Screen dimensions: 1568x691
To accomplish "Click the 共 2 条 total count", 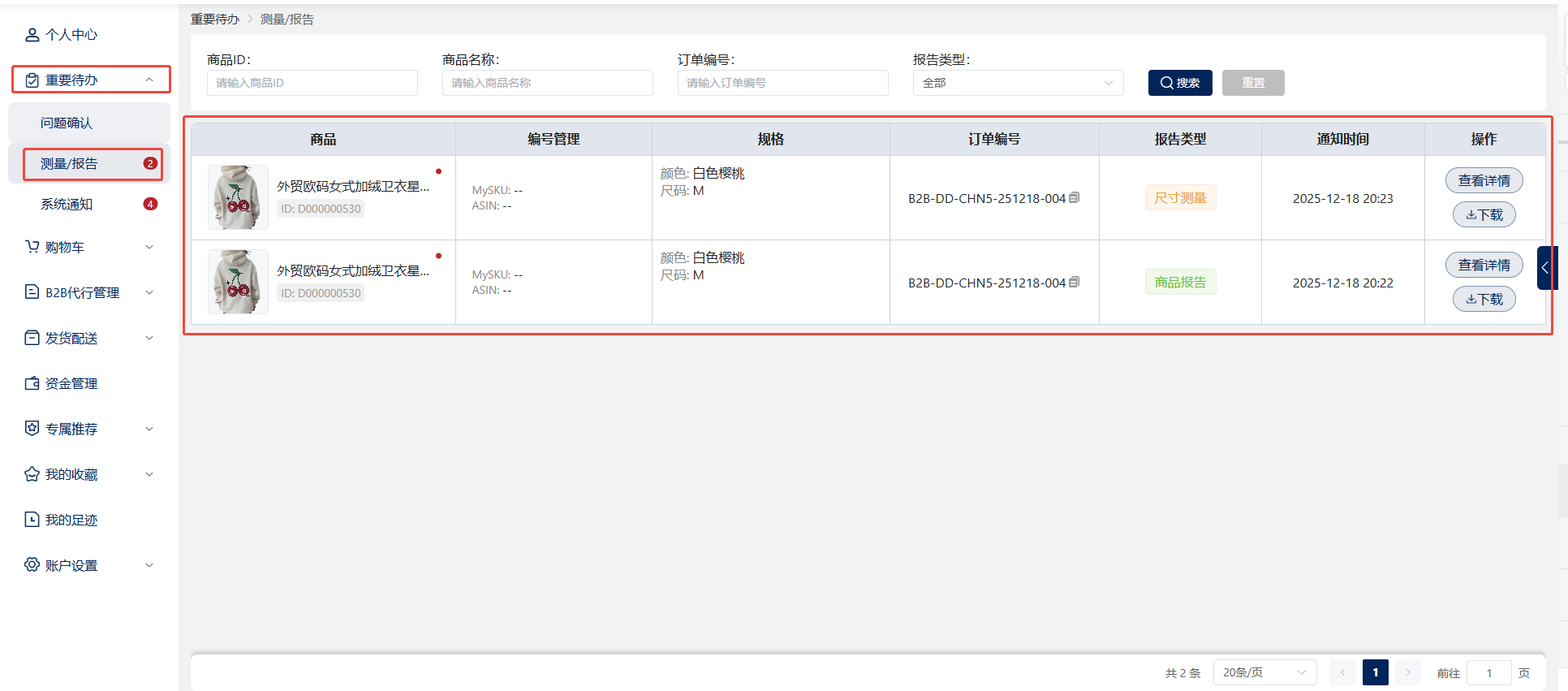I will [x=1182, y=673].
